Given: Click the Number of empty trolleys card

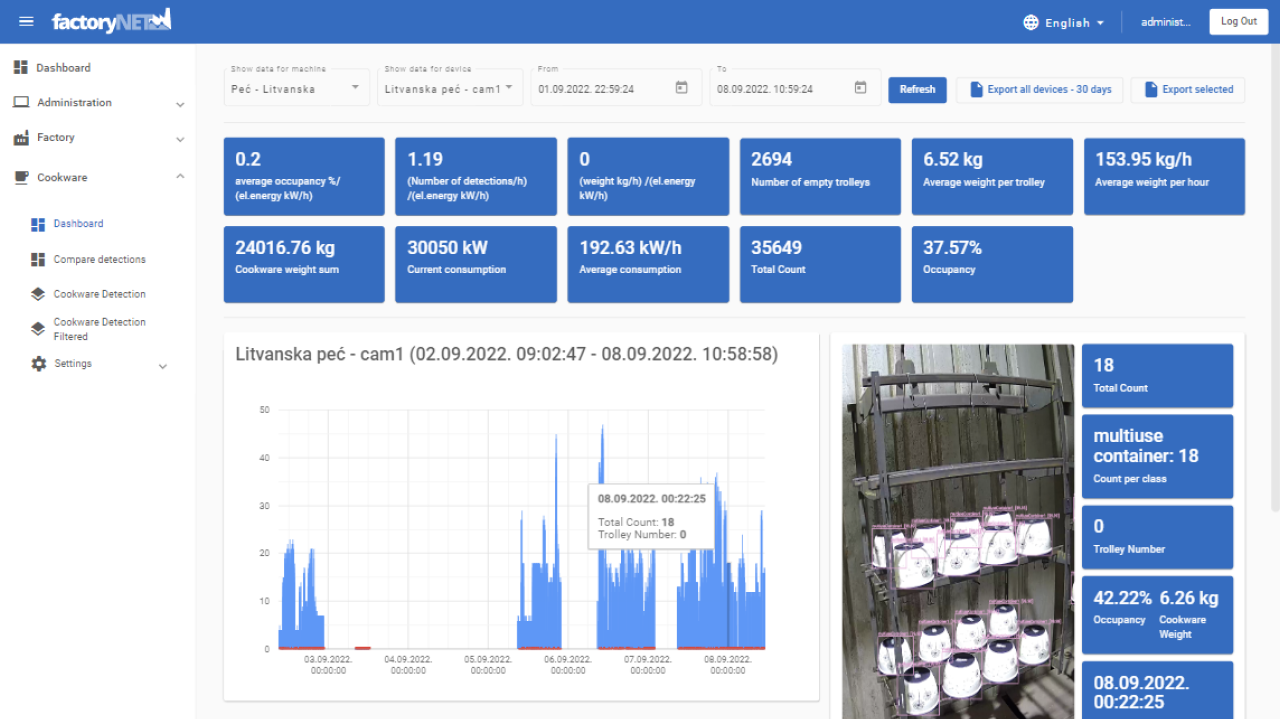Looking at the screenshot, I should [x=820, y=177].
